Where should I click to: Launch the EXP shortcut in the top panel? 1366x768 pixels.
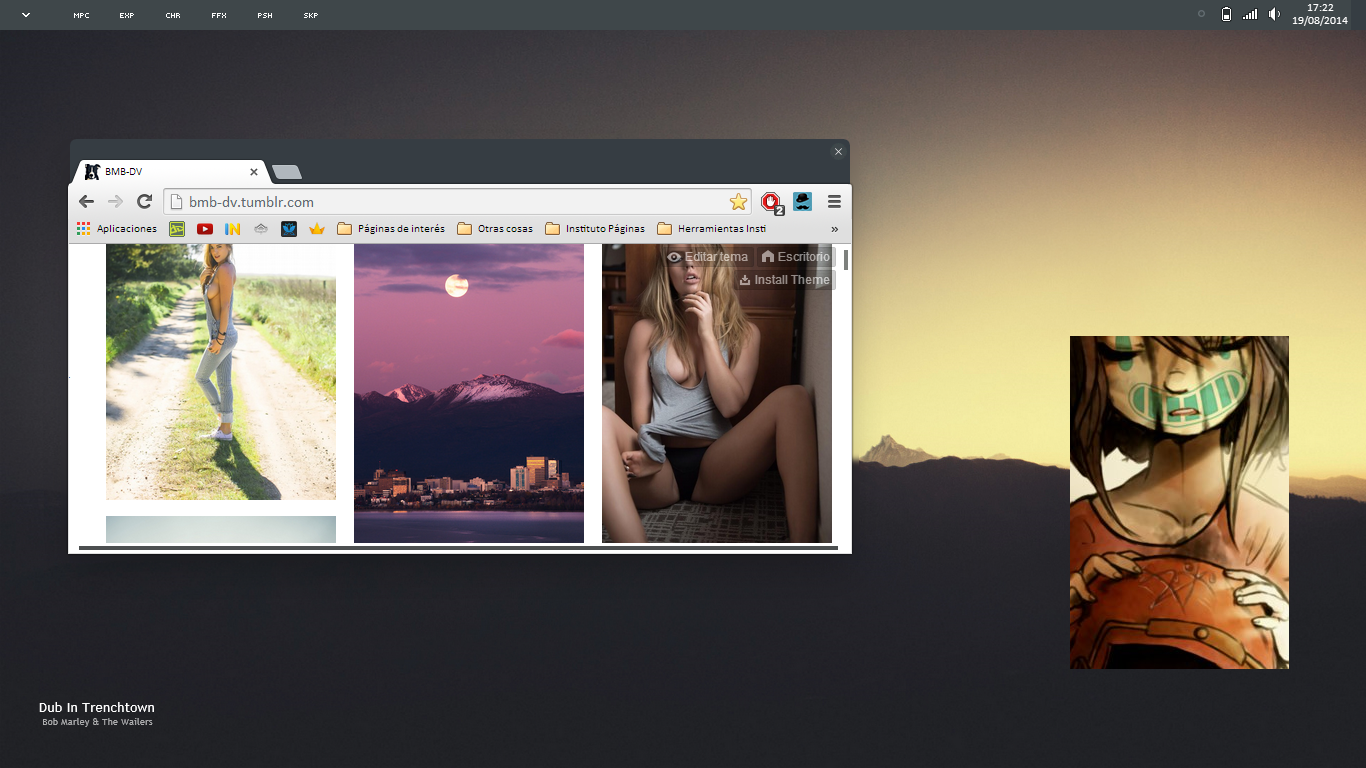(127, 15)
